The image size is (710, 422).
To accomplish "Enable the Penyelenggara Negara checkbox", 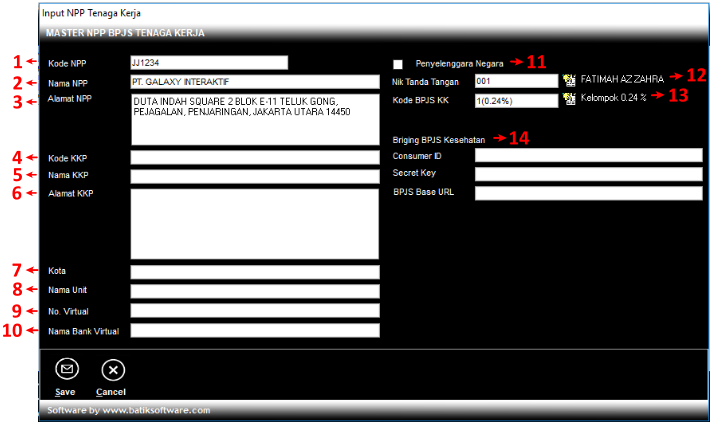I will point(398,63).
